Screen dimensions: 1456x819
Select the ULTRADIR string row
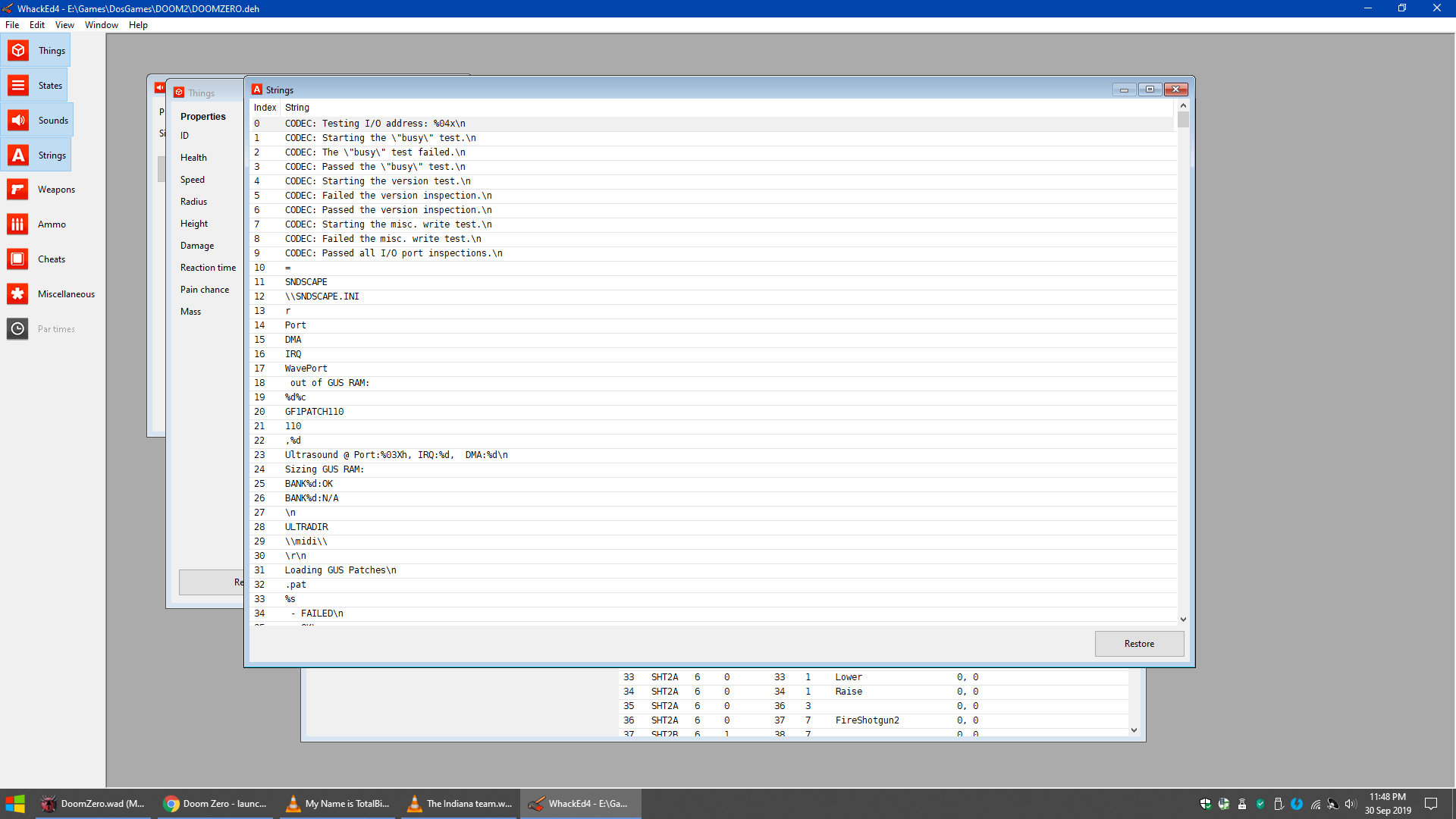point(713,527)
